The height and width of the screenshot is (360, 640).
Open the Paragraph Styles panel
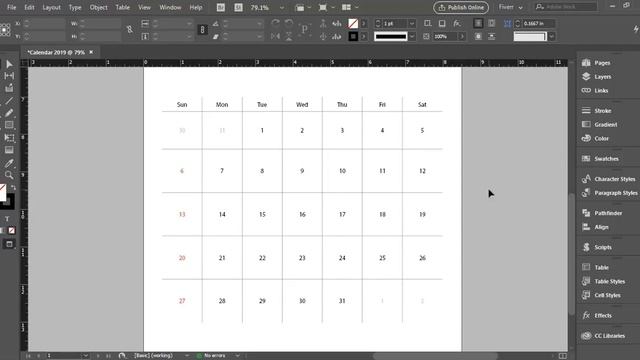[616, 193]
